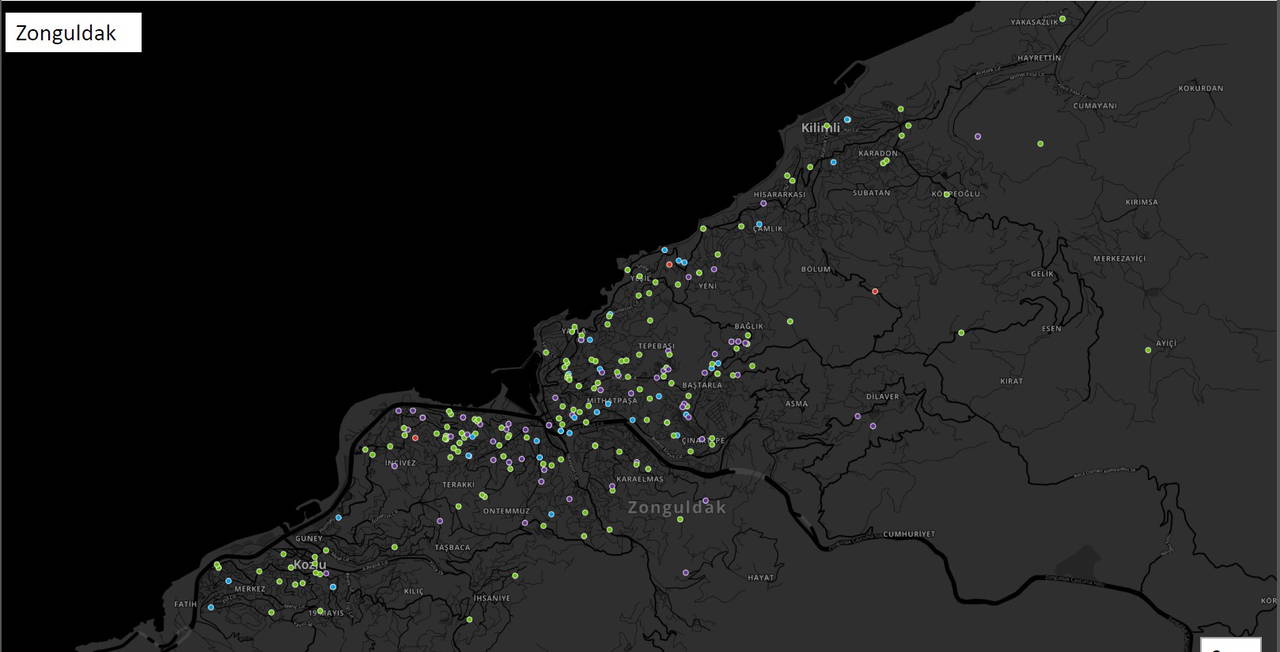
Task: Select the green marker west of Esen
Action: point(961,333)
